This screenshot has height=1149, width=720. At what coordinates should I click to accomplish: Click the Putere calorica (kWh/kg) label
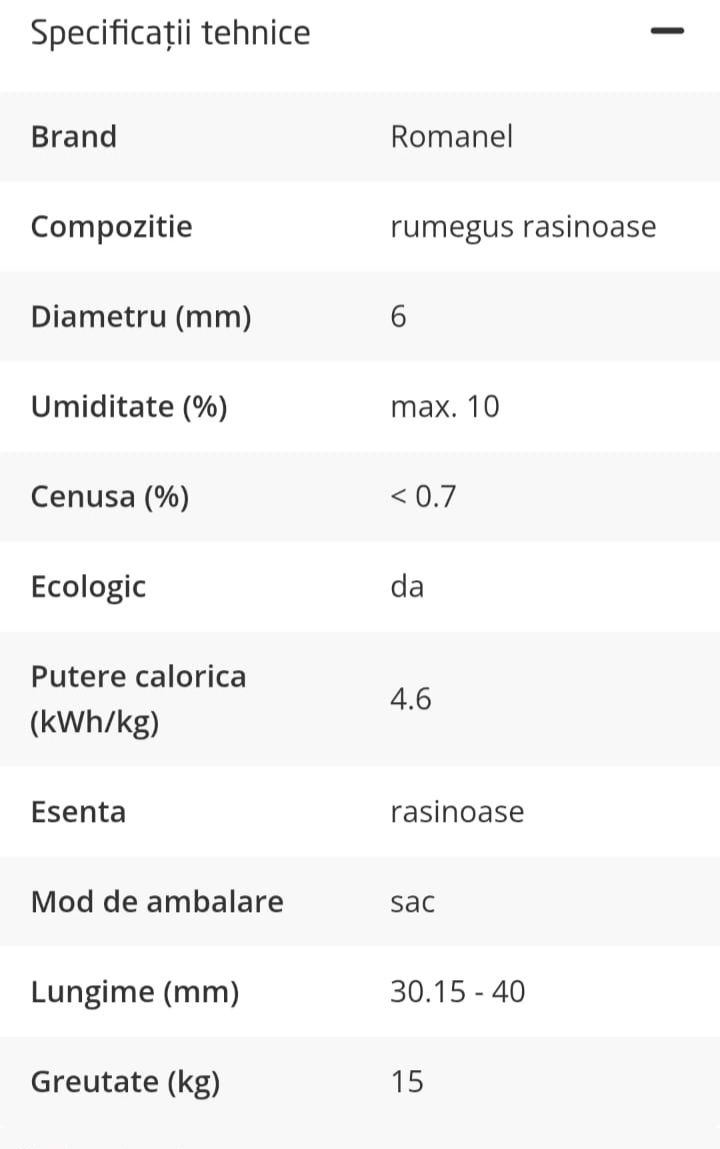tap(138, 699)
